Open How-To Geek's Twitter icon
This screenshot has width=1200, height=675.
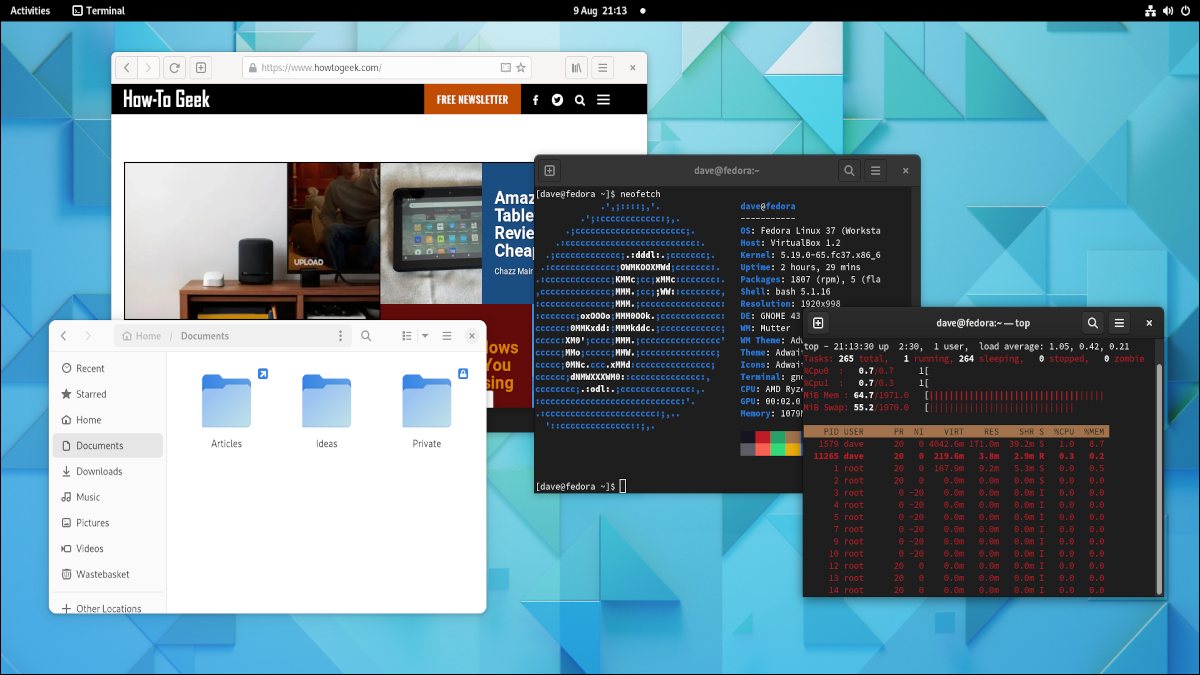(x=557, y=100)
